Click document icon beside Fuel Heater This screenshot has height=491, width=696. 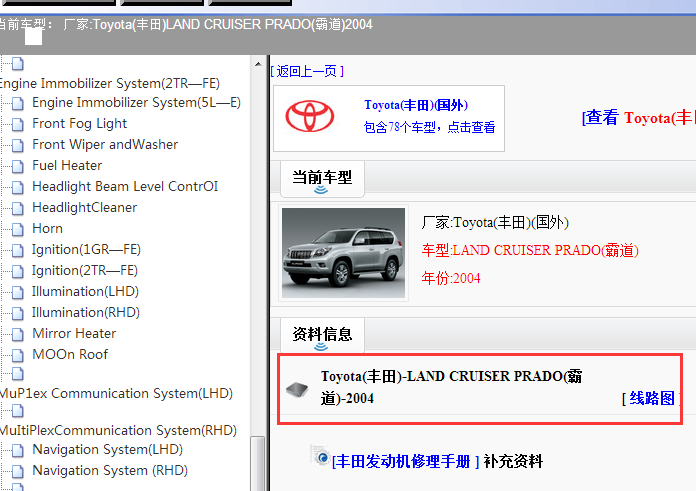click(18, 166)
